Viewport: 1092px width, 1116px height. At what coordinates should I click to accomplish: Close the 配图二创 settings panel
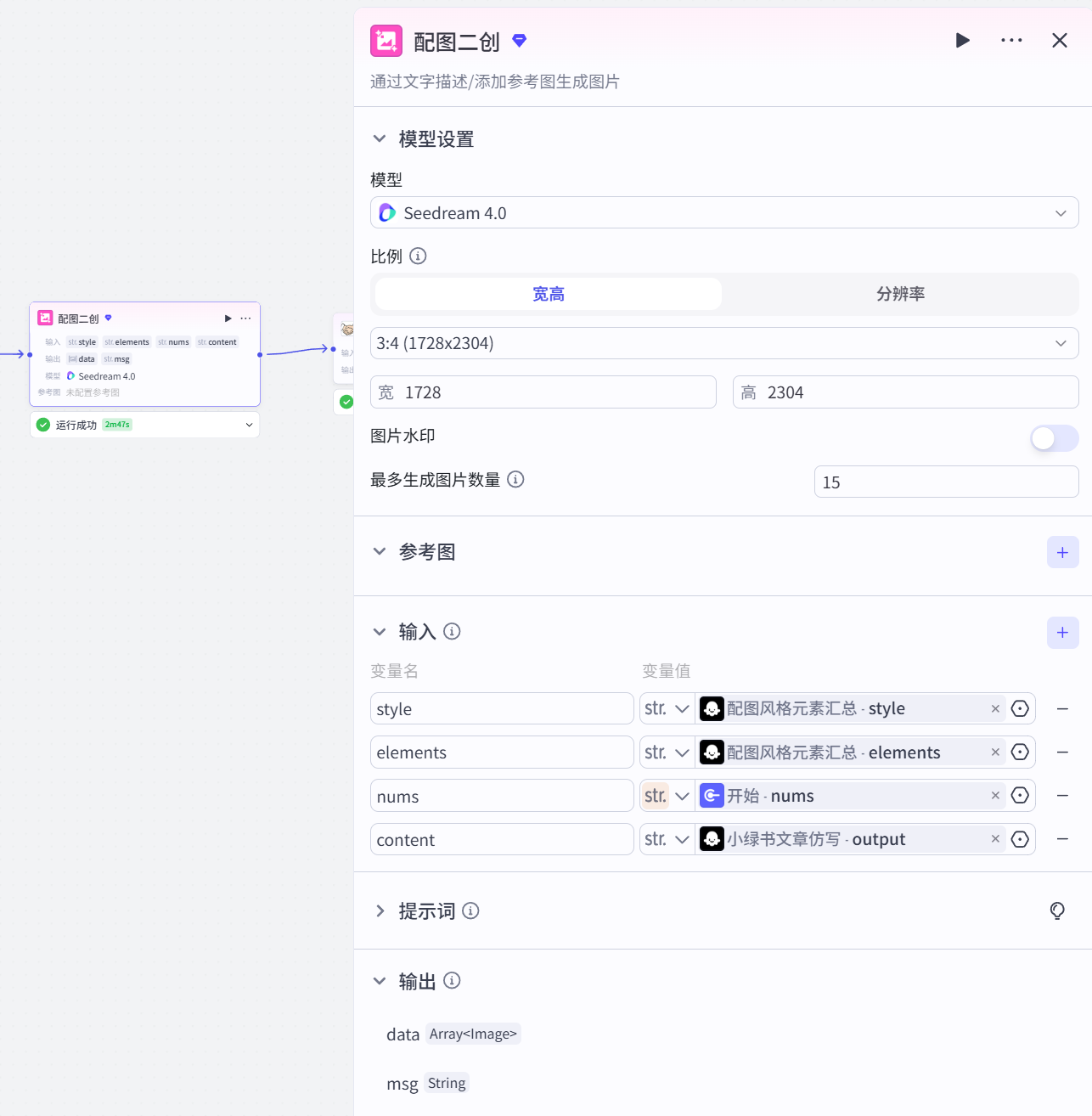click(x=1059, y=40)
